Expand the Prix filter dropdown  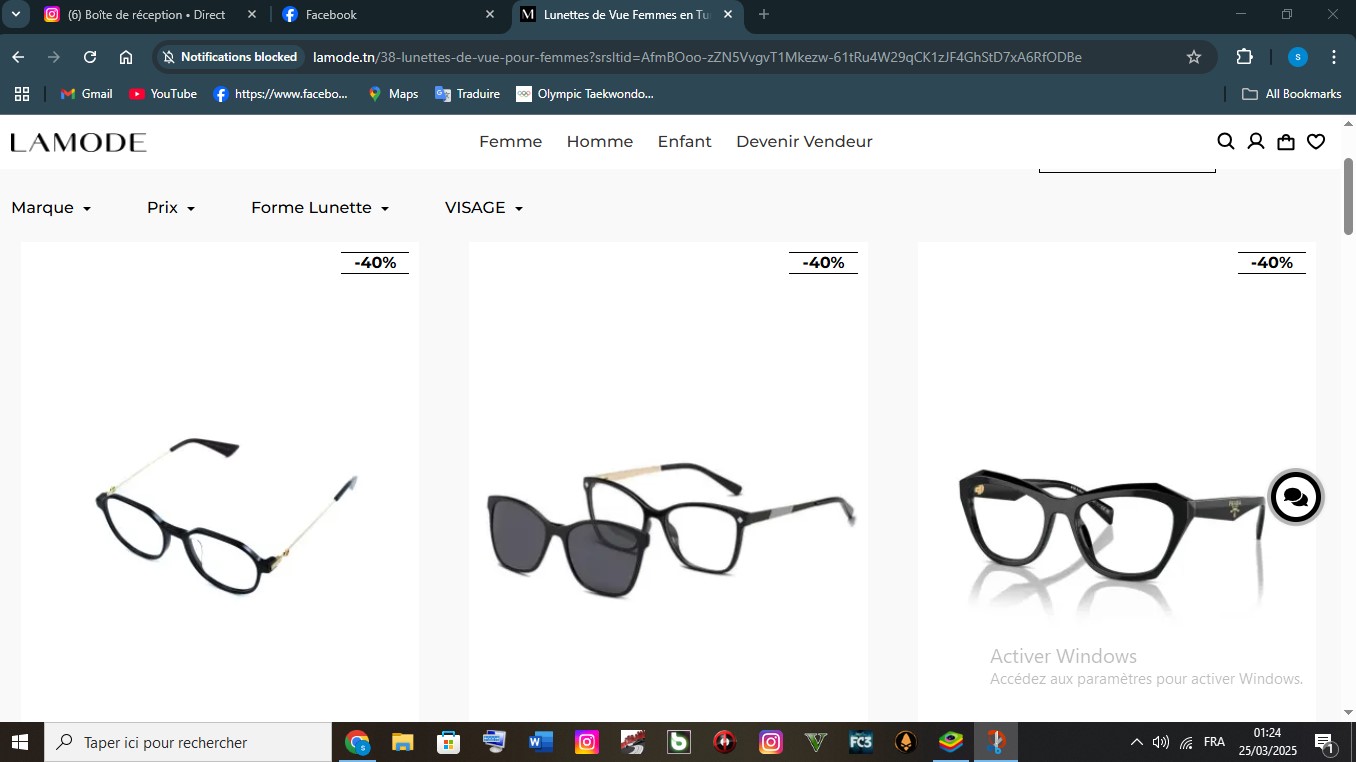click(x=171, y=208)
